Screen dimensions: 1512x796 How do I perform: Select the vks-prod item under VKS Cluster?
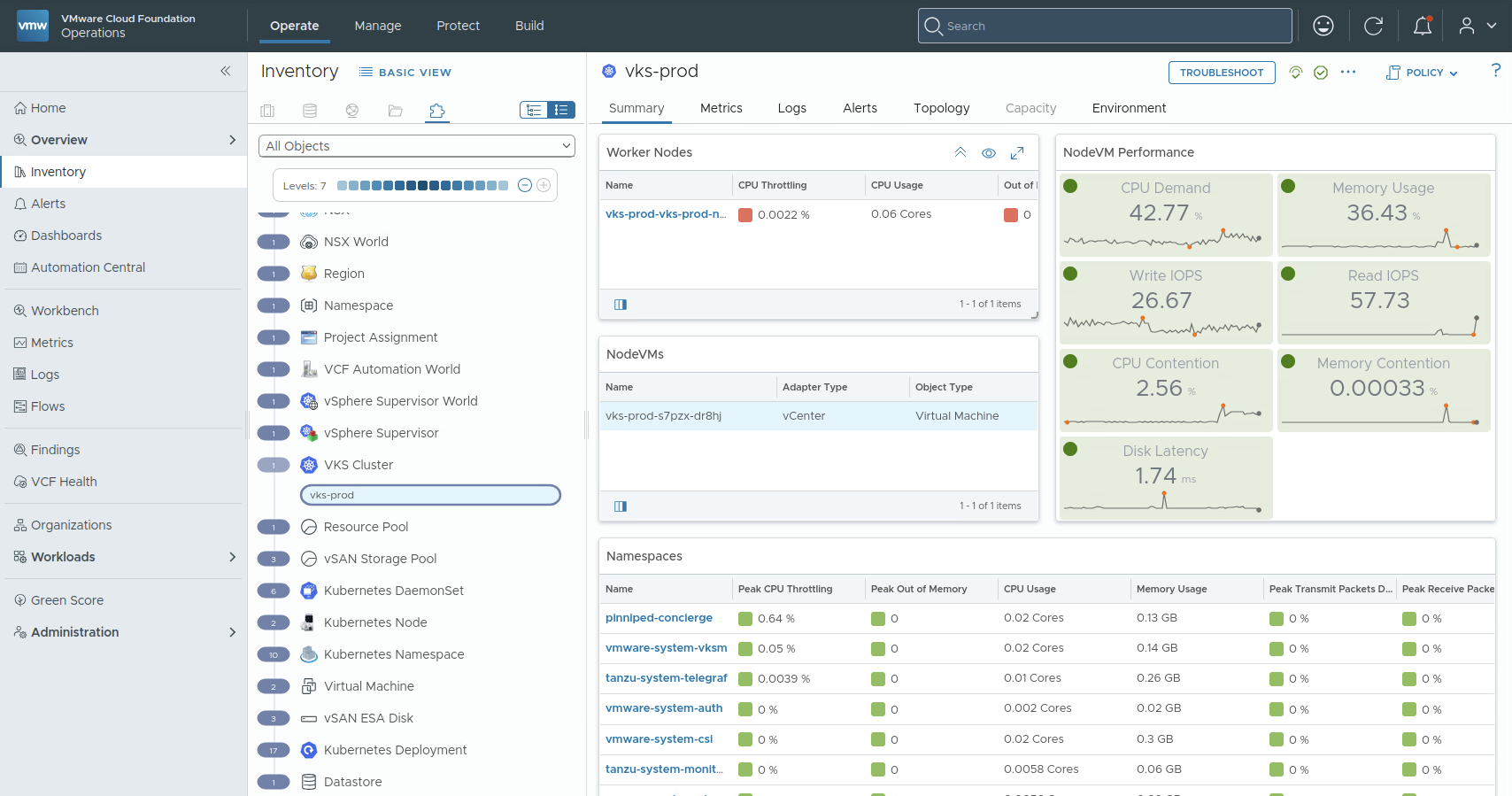pyautogui.click(x=430, y=495)
